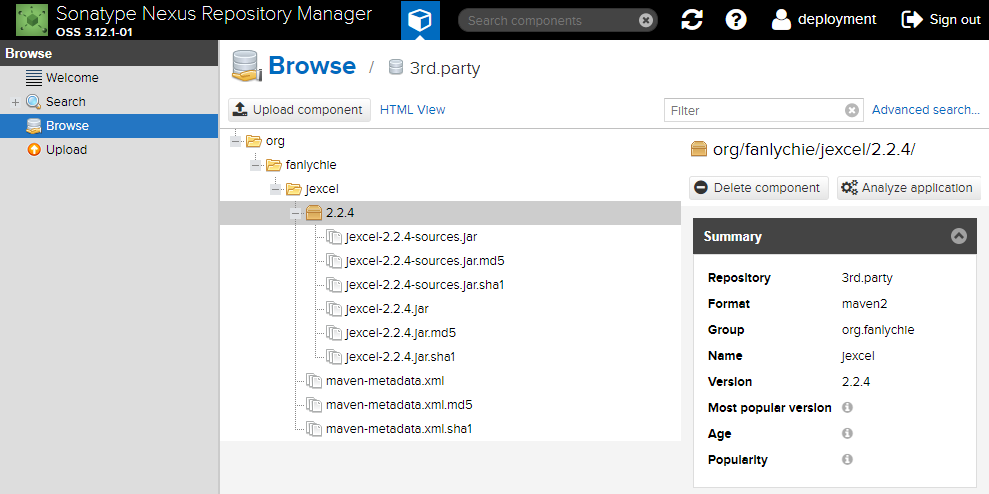Clear the Filter field
This screenshot has height=494, width=989.
coord(851,110)
